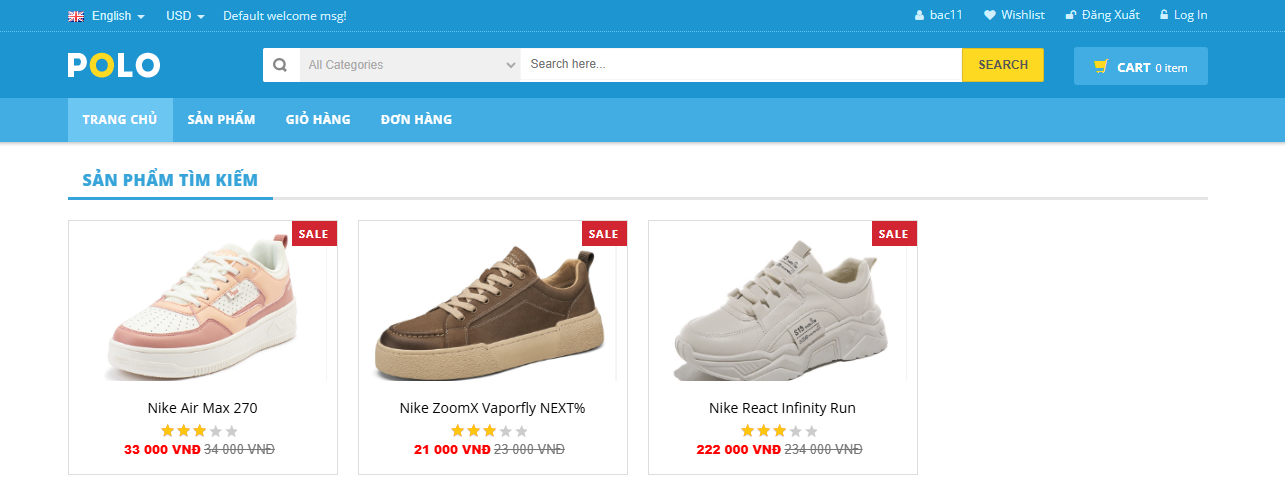Focus the Search here text field
This screenshot has height=503, width=1285.
(741, 65)
